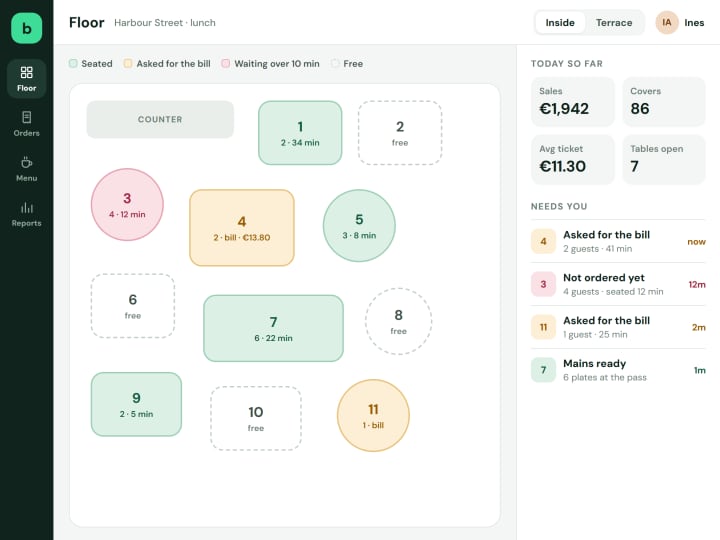The height and width of the screenshot is (540, 720).
Task: Open Not ordered yet alert for table 3
Action: [x=618, y=284]
